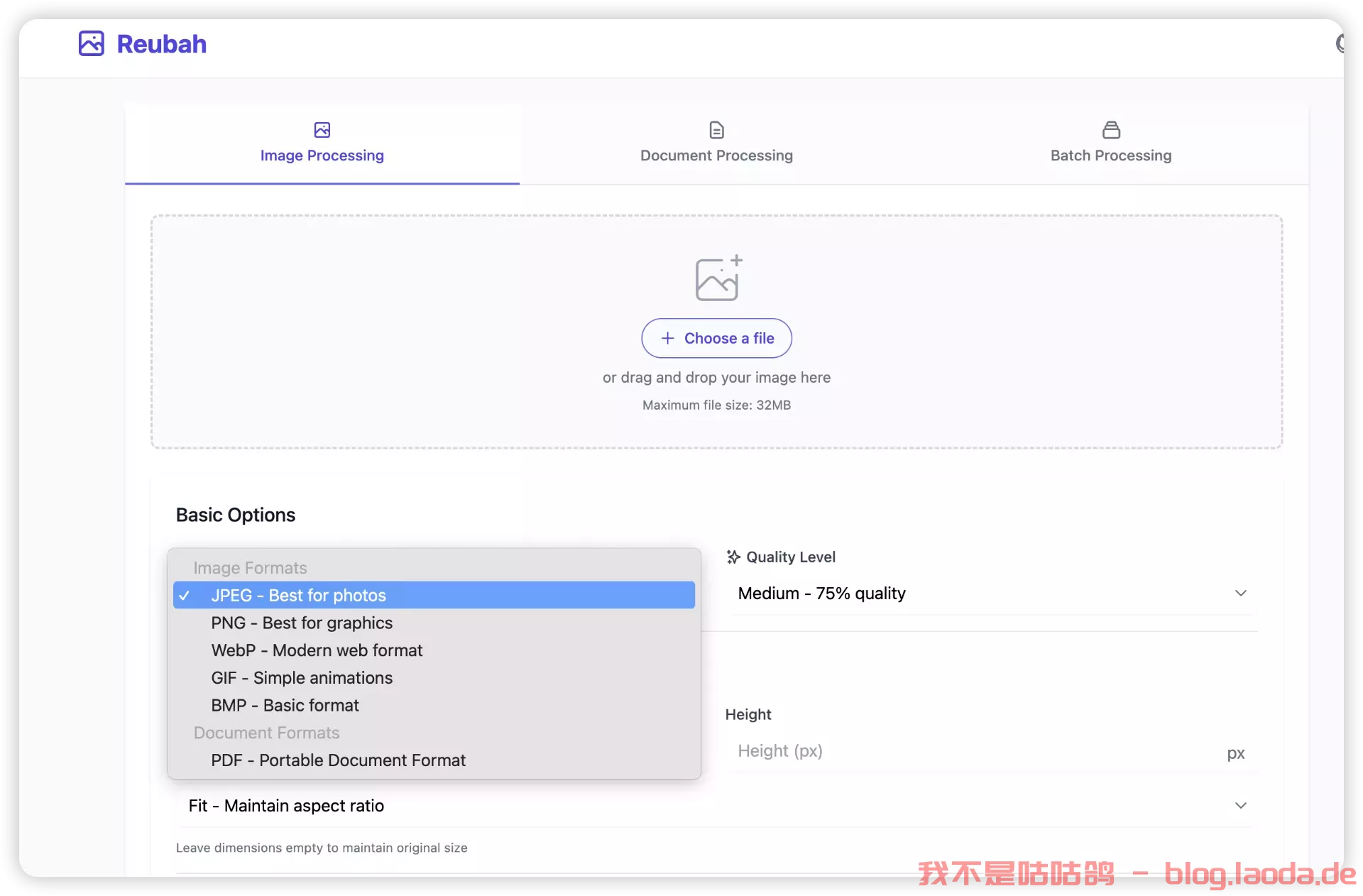Switch to Document Processing tab

coord(716,155)
